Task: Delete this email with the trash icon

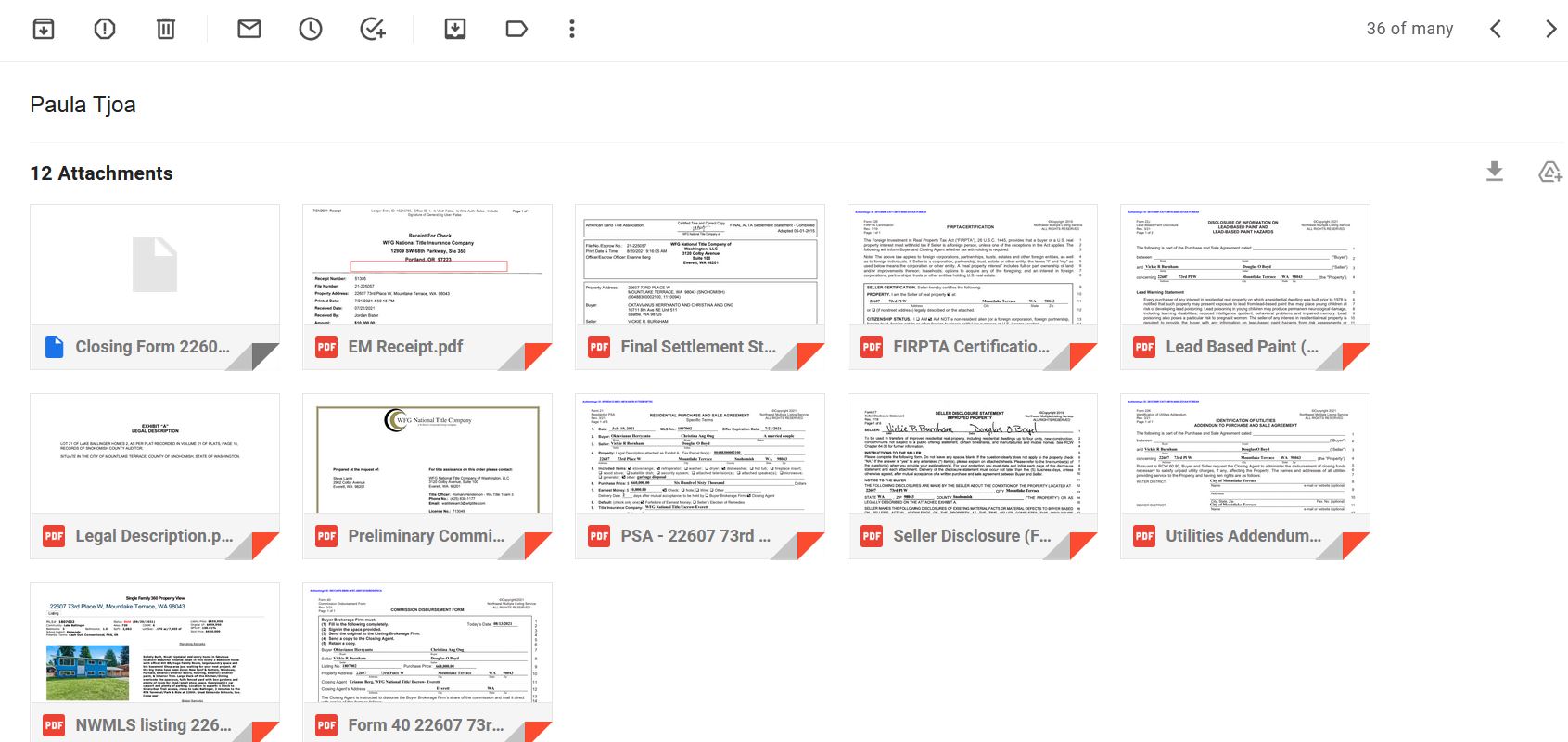Action: coord(166,29)
